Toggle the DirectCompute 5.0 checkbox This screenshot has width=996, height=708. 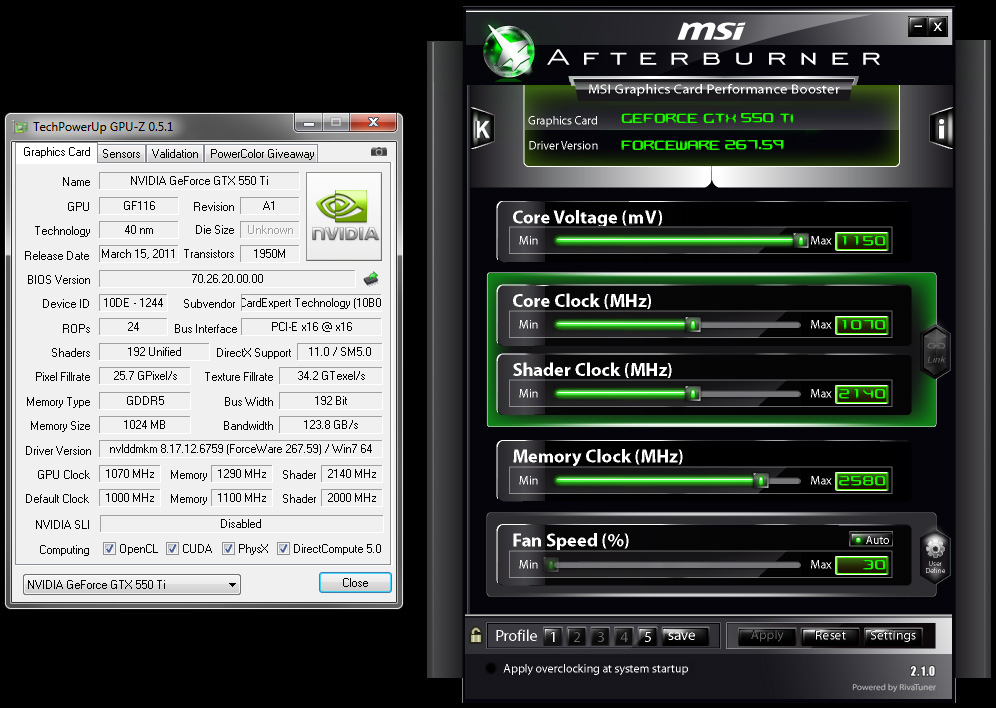tap(283, 549)
